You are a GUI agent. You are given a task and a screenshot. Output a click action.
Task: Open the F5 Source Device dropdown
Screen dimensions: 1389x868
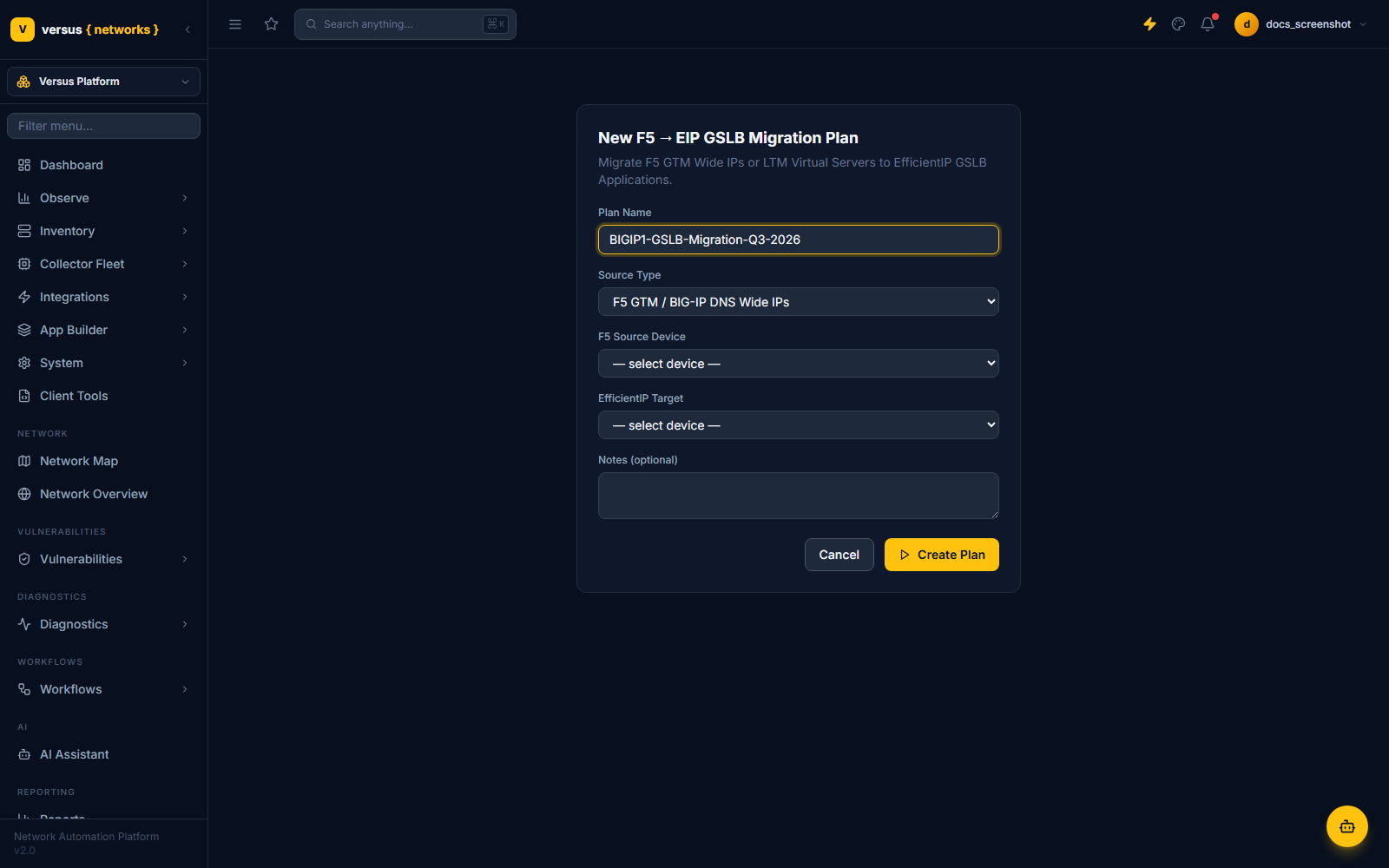click(x=799, y=364)
